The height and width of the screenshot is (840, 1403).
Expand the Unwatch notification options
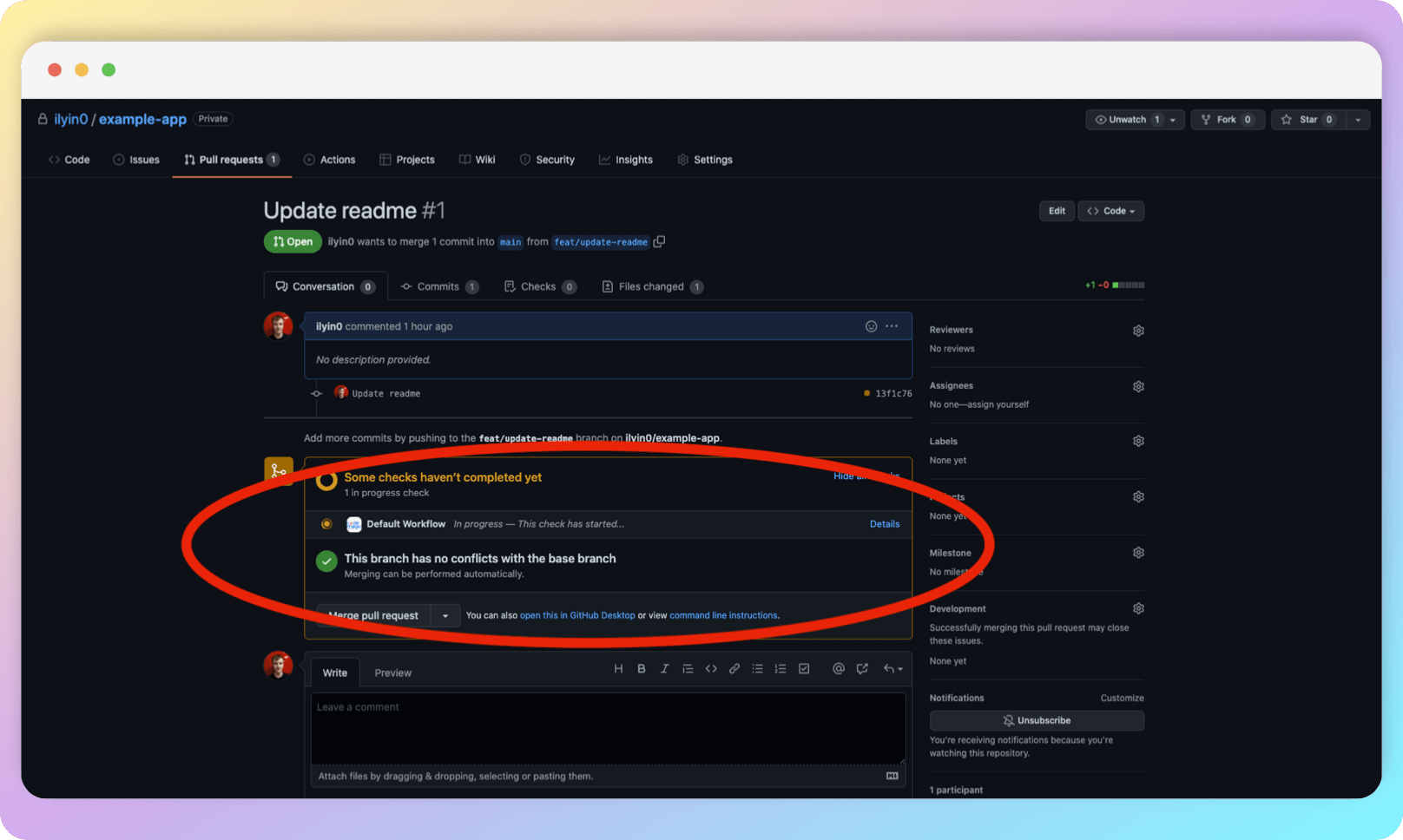click(x=1174, y=120)
